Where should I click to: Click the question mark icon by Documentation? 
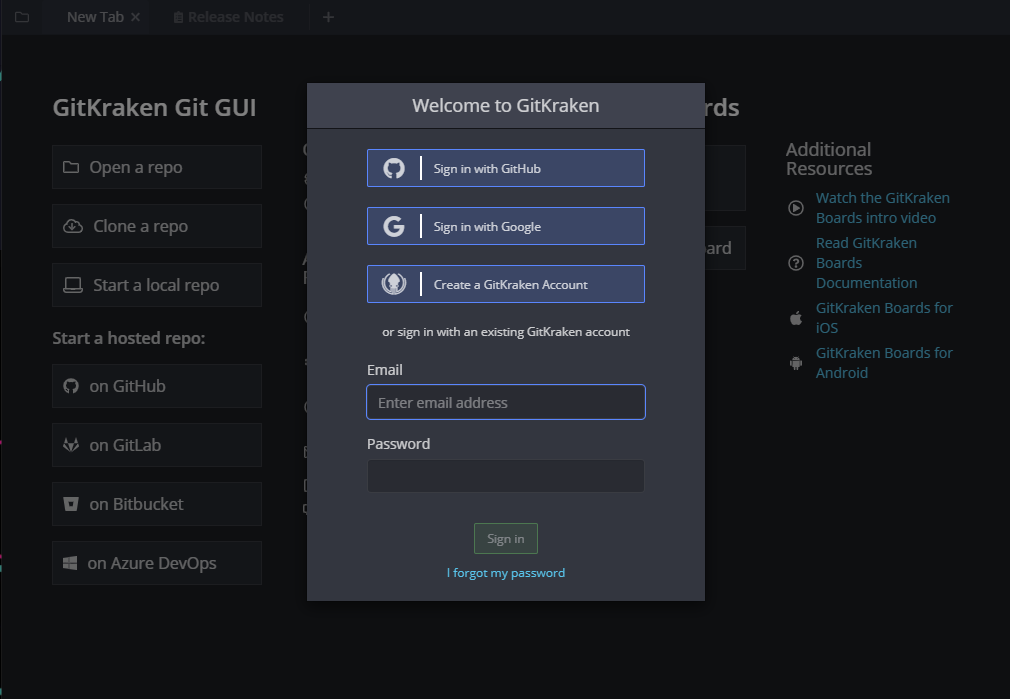(x=796, y=263)
